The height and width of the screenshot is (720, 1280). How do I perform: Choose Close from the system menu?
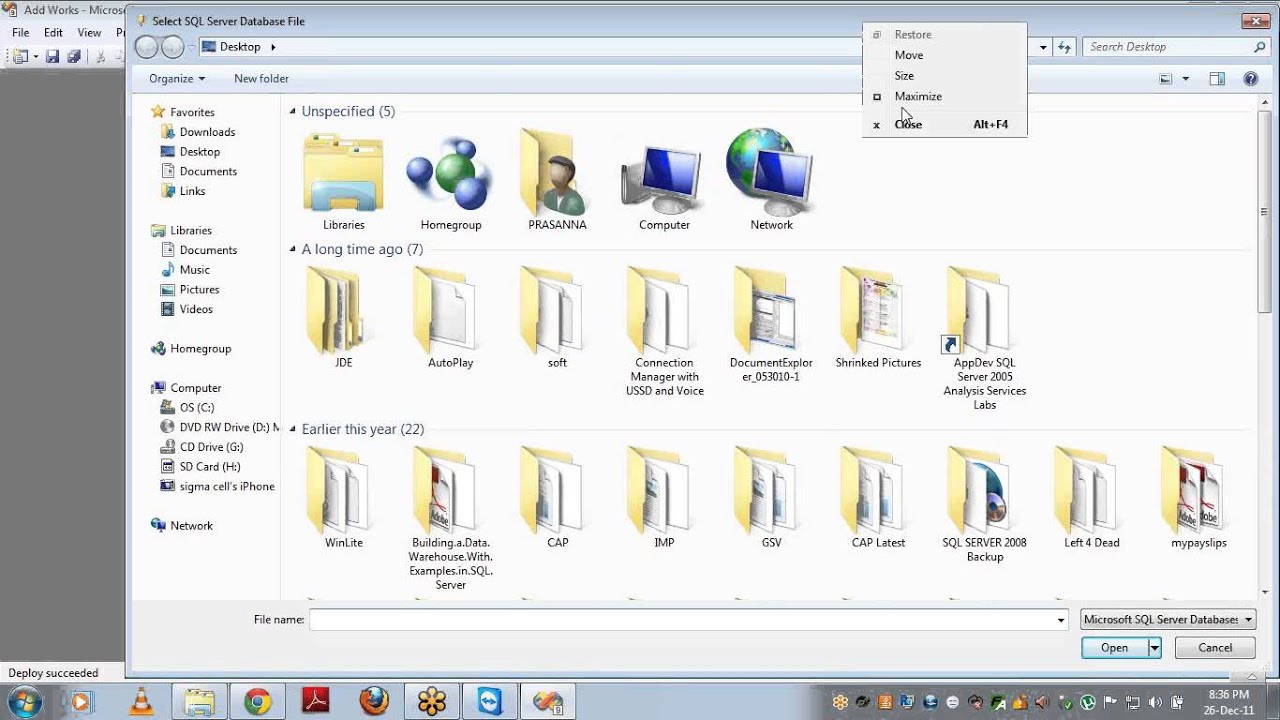(944, 124)
